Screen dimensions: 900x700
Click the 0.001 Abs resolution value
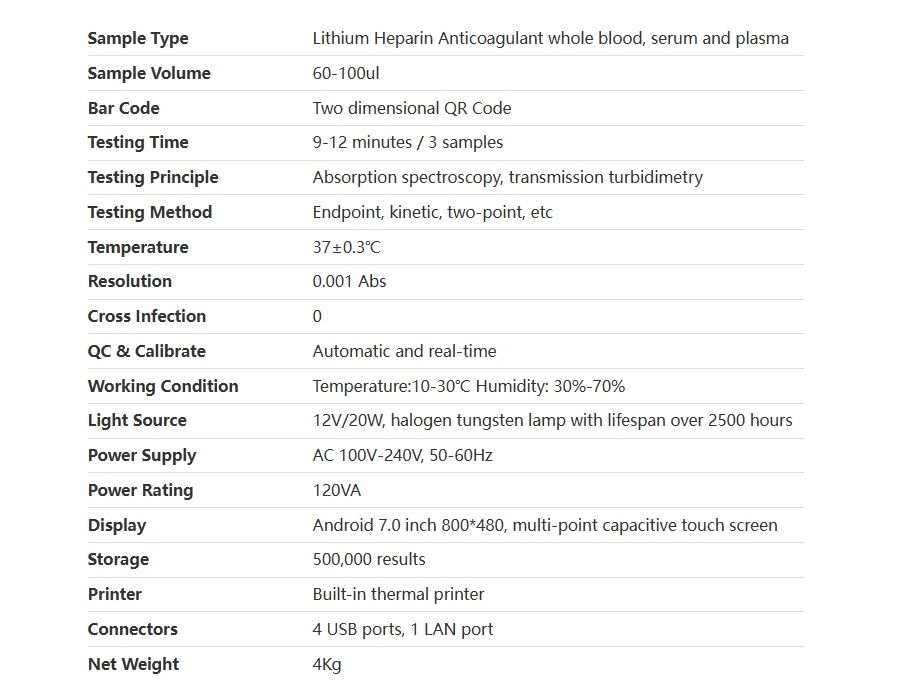(x=349, y=281)
